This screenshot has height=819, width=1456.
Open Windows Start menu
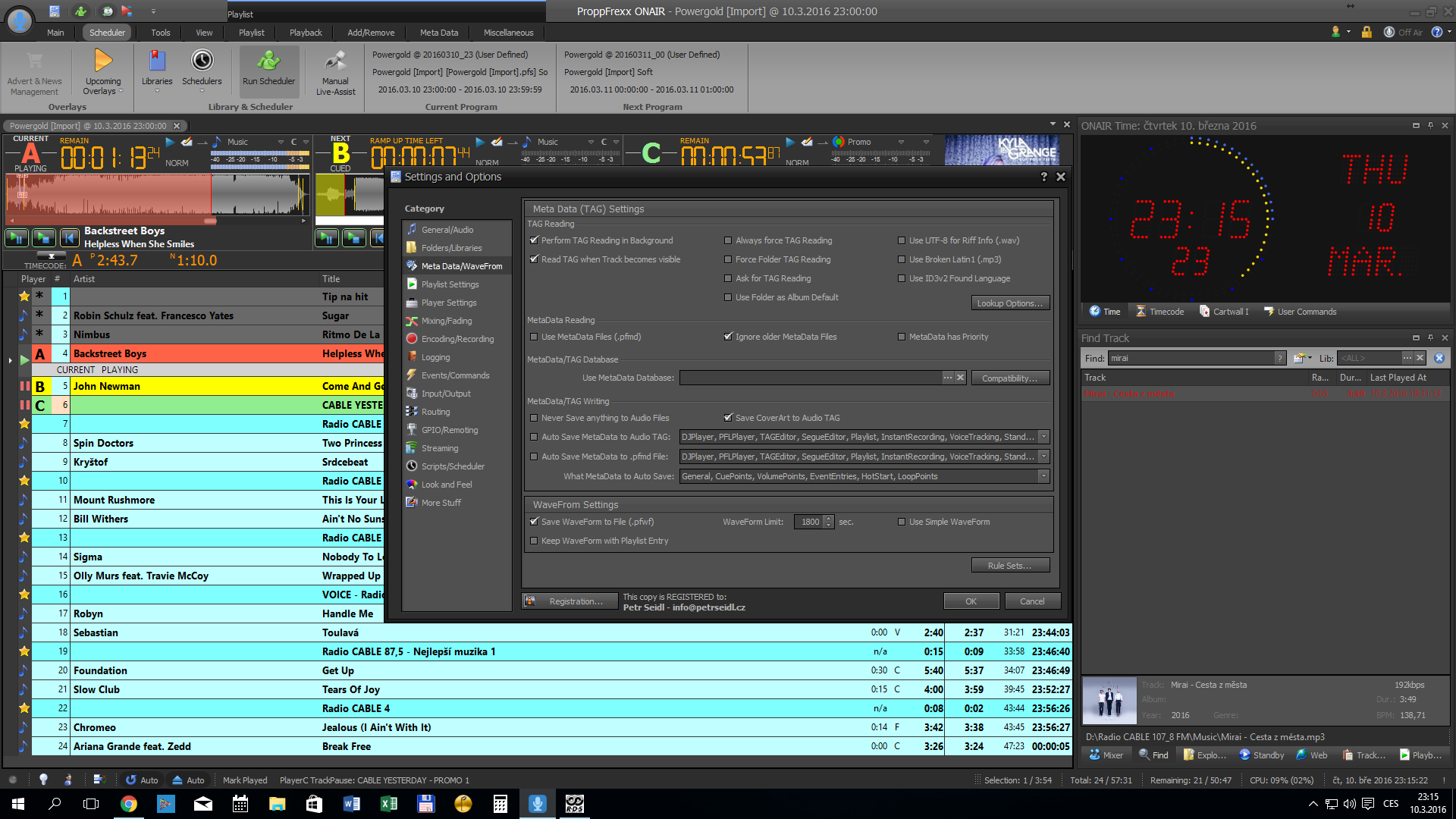(18, 804)
